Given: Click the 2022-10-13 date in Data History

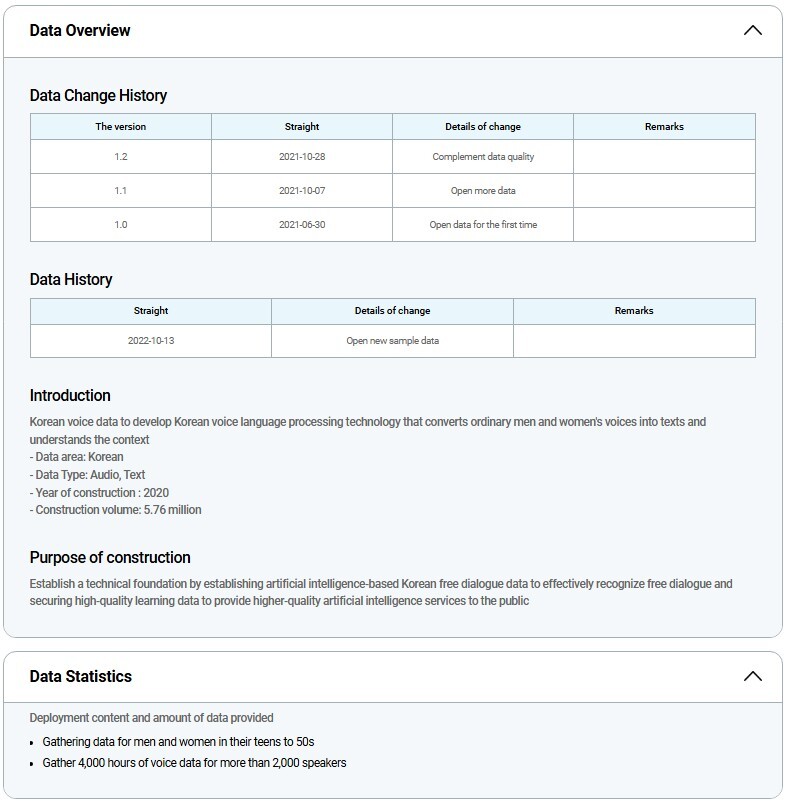Looking at the screenshot, I should coord(151,341).
